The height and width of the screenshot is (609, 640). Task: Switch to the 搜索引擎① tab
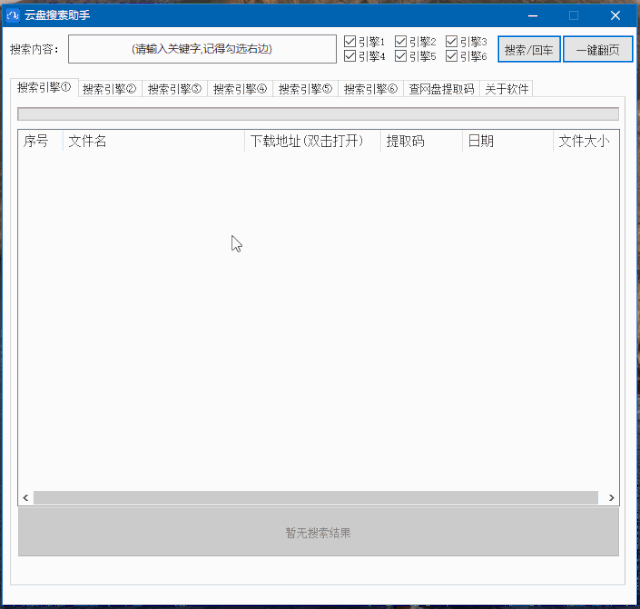tap(44, 87)
